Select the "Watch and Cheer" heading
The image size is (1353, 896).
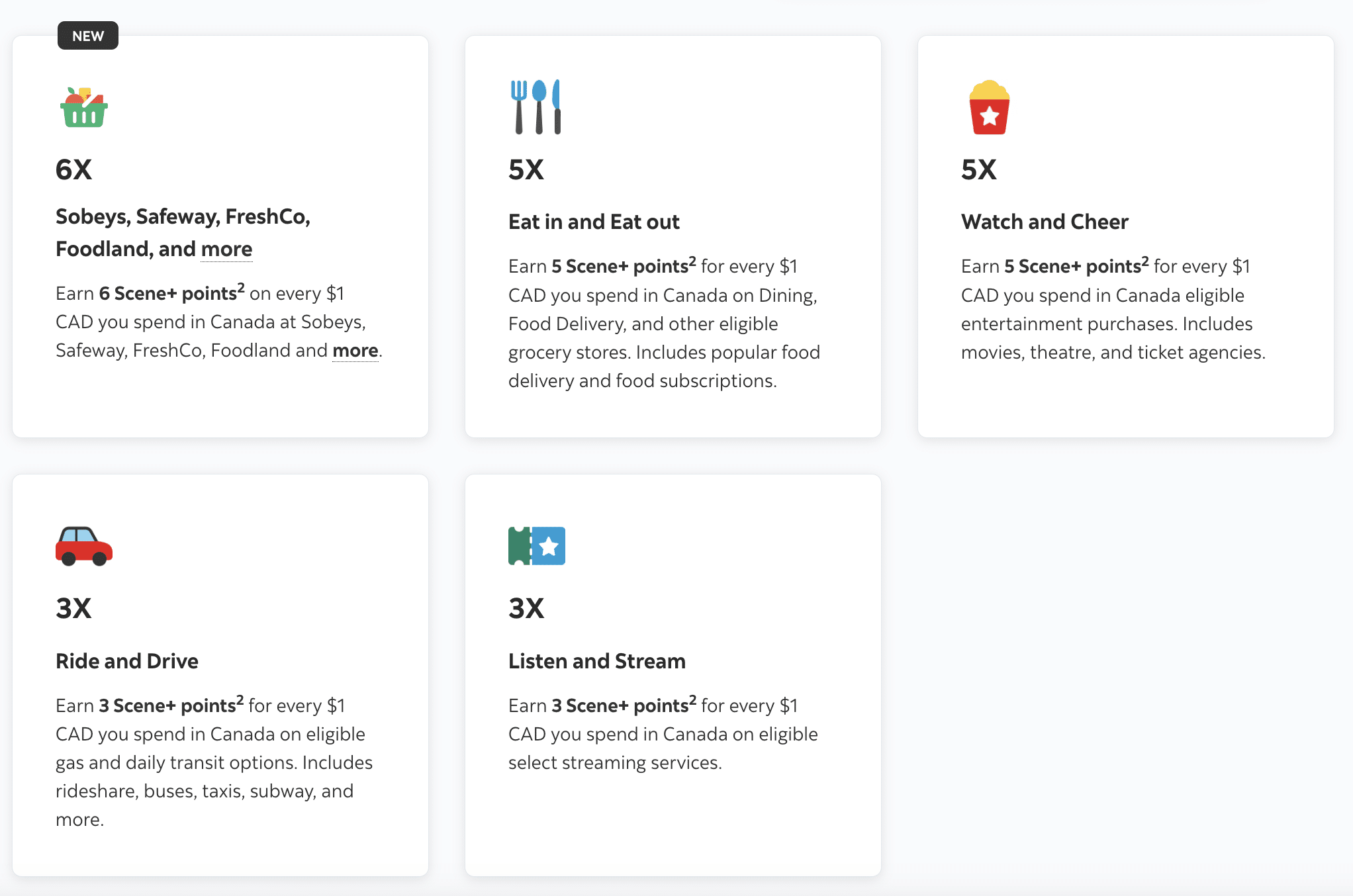[x=1045, y=222]
